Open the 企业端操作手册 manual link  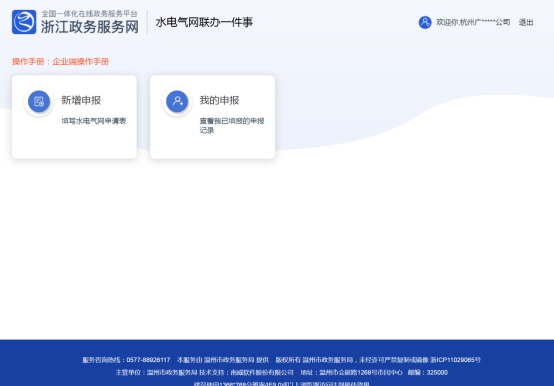coord(81,61)
